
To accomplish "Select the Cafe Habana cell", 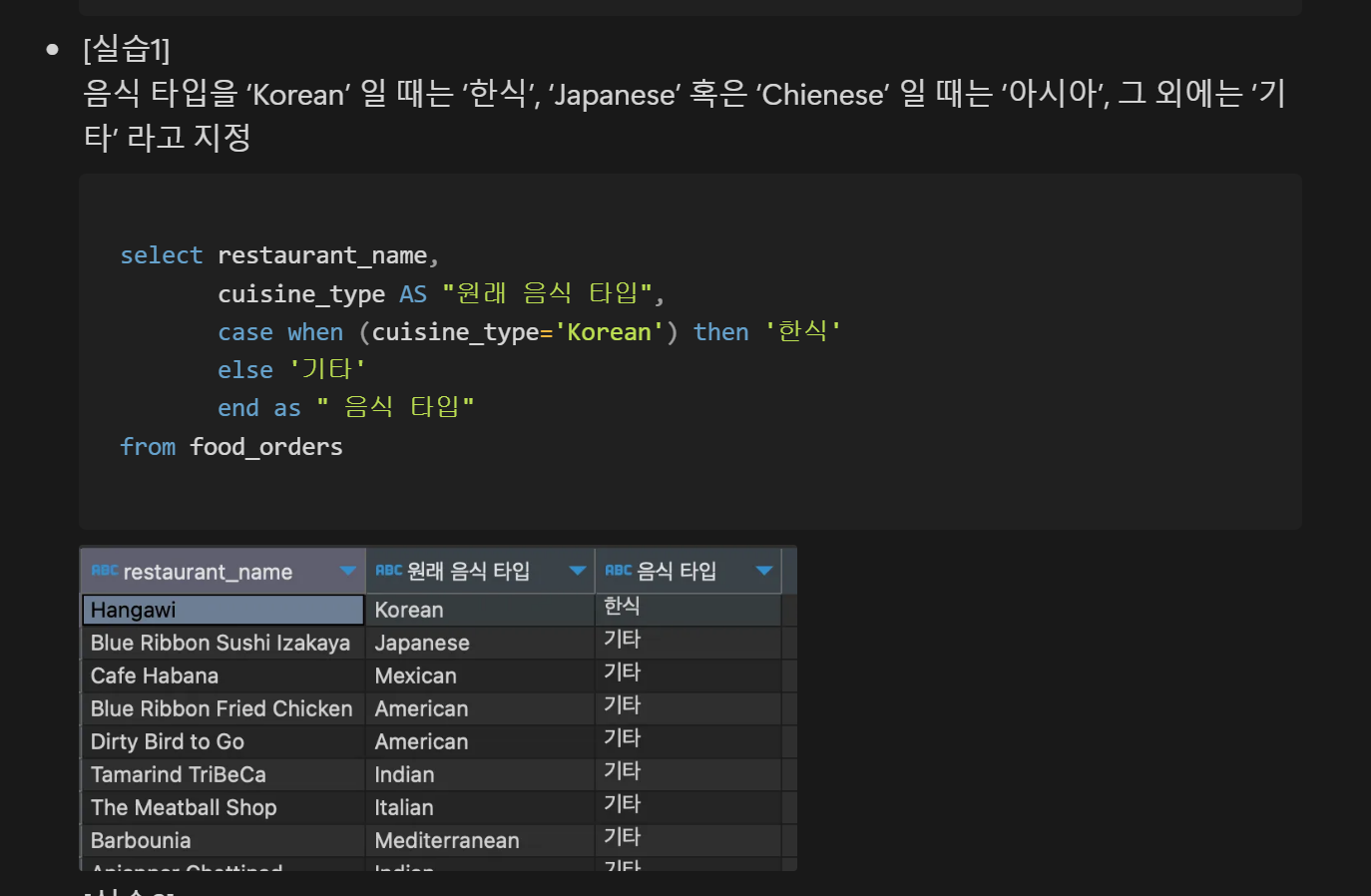I will click(x=223, y=675).
